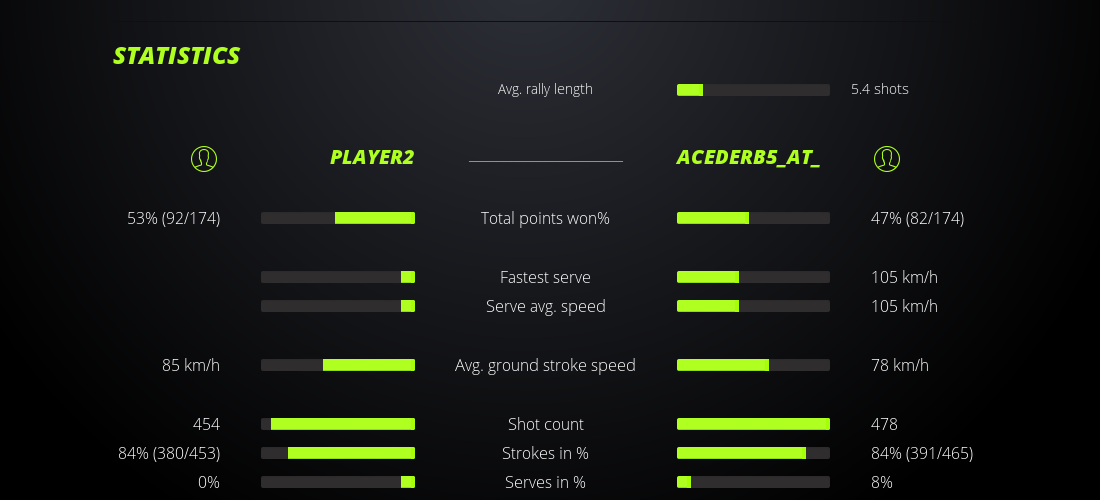Image resolution: width=1100 pixels, height=500 pixels.
Task: Click PLAYER2's Fastest serve bar
Action: (338, 277)
